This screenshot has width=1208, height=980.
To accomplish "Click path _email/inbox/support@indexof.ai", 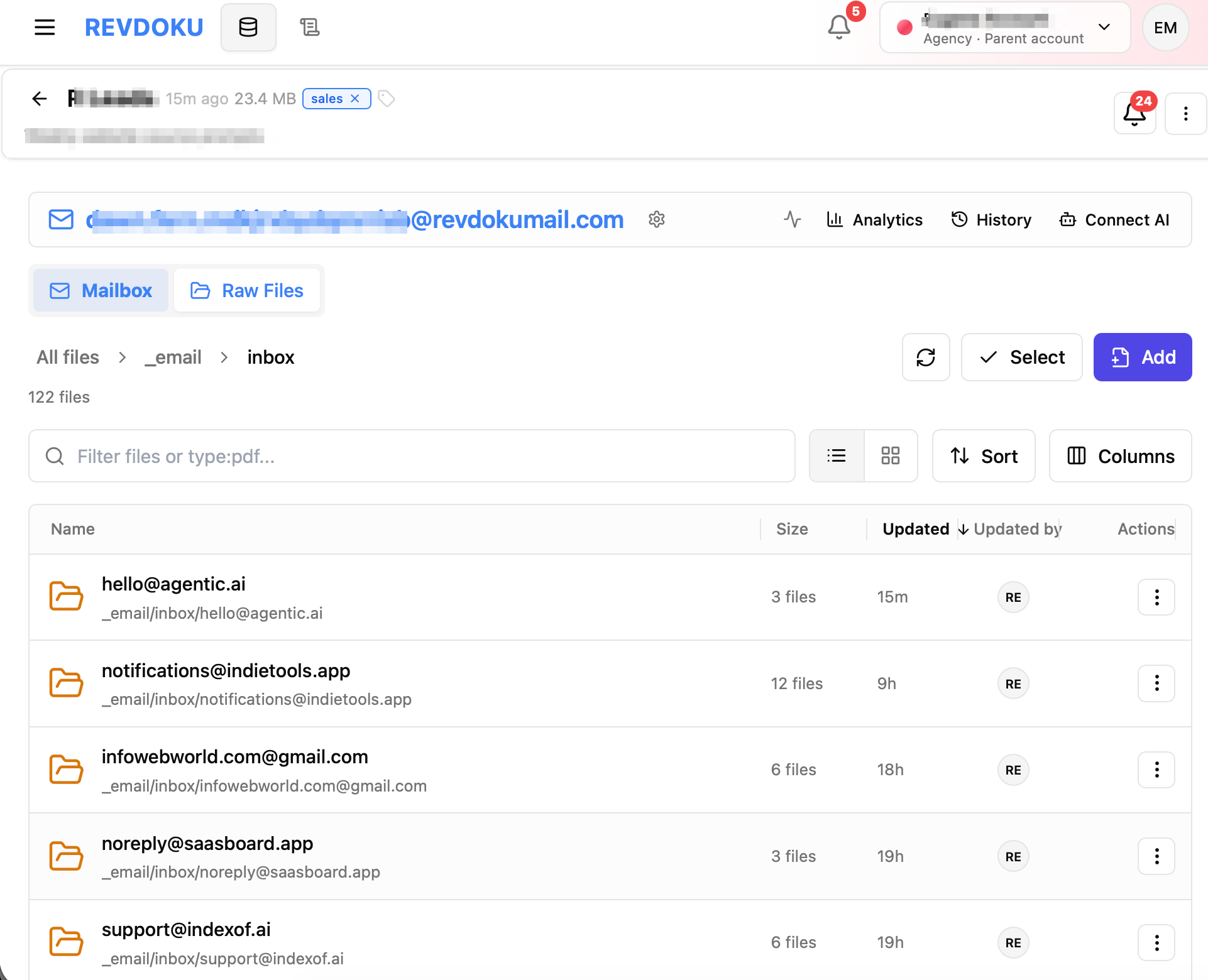I will pos(223,959).
